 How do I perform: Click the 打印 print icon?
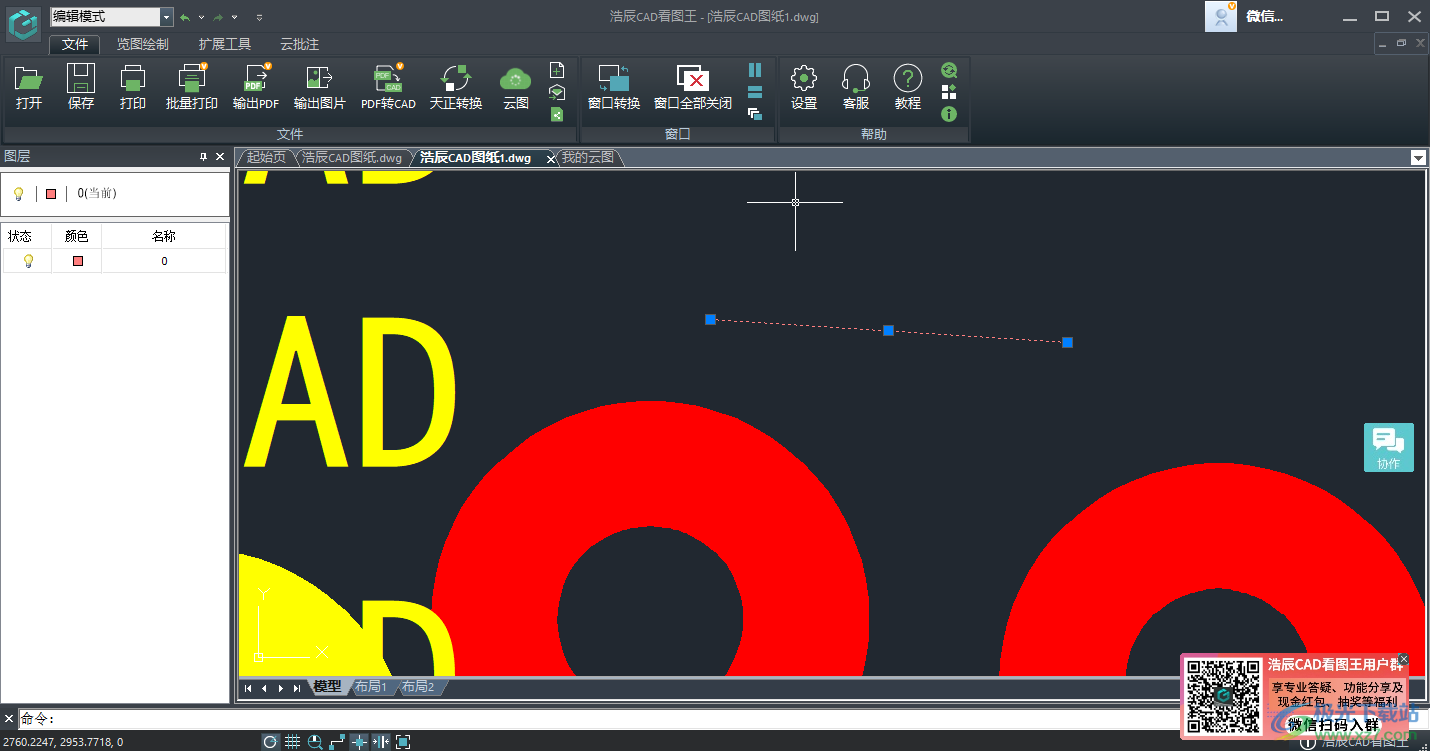(x=133, y=87)
